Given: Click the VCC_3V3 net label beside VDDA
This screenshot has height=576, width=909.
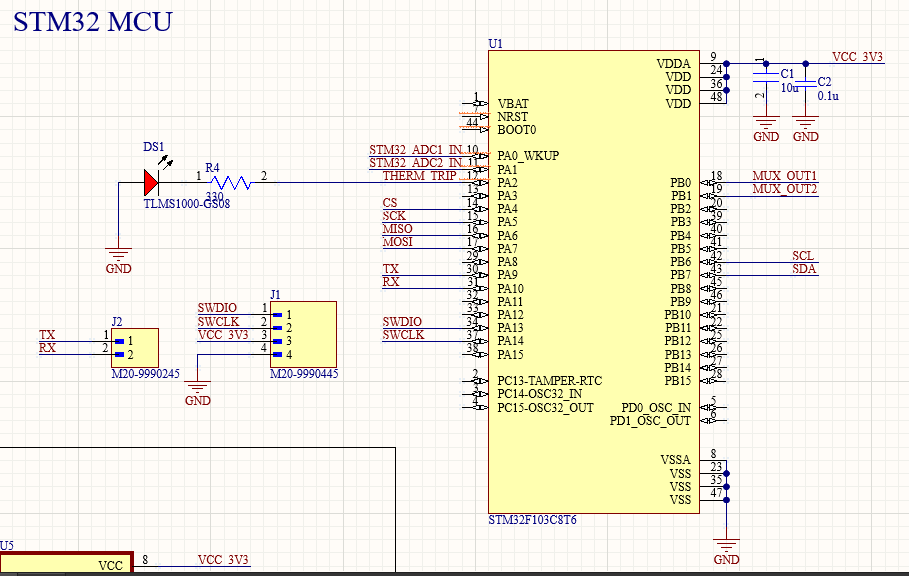Looking at the screenshot, I should pos(857,57).
